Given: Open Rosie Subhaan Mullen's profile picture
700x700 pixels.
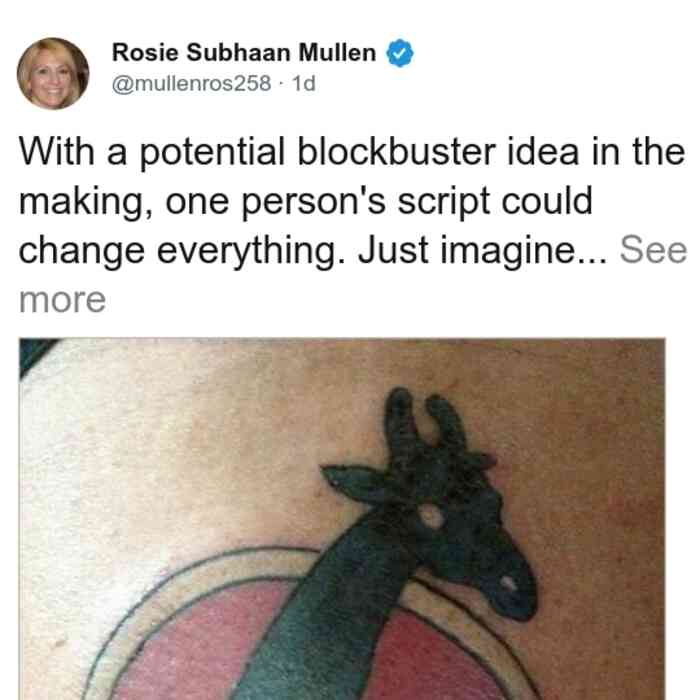Looking at the screenshot, I should coord(53,73).
